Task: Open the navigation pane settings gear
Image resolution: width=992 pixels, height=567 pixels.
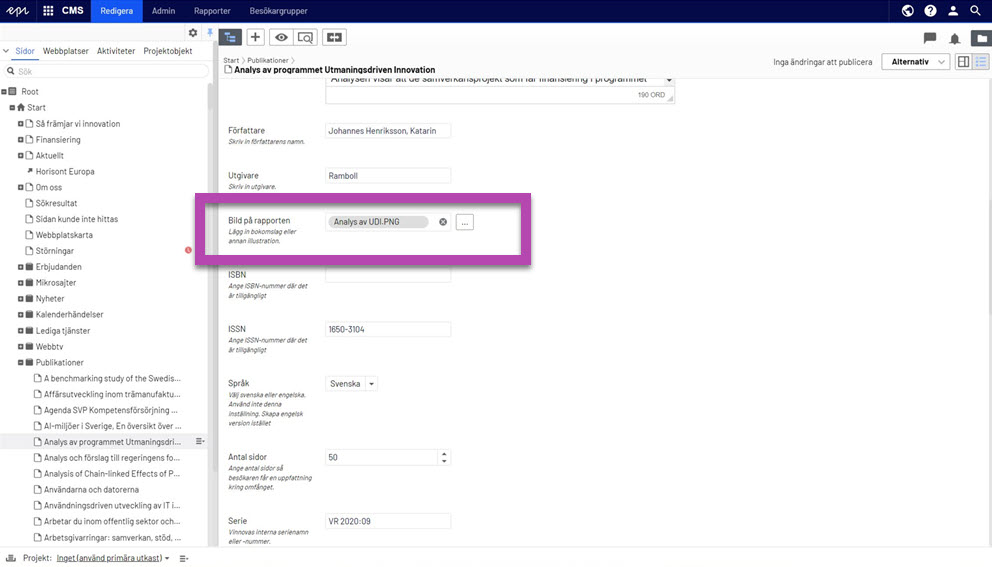Action: coord(193,33)
